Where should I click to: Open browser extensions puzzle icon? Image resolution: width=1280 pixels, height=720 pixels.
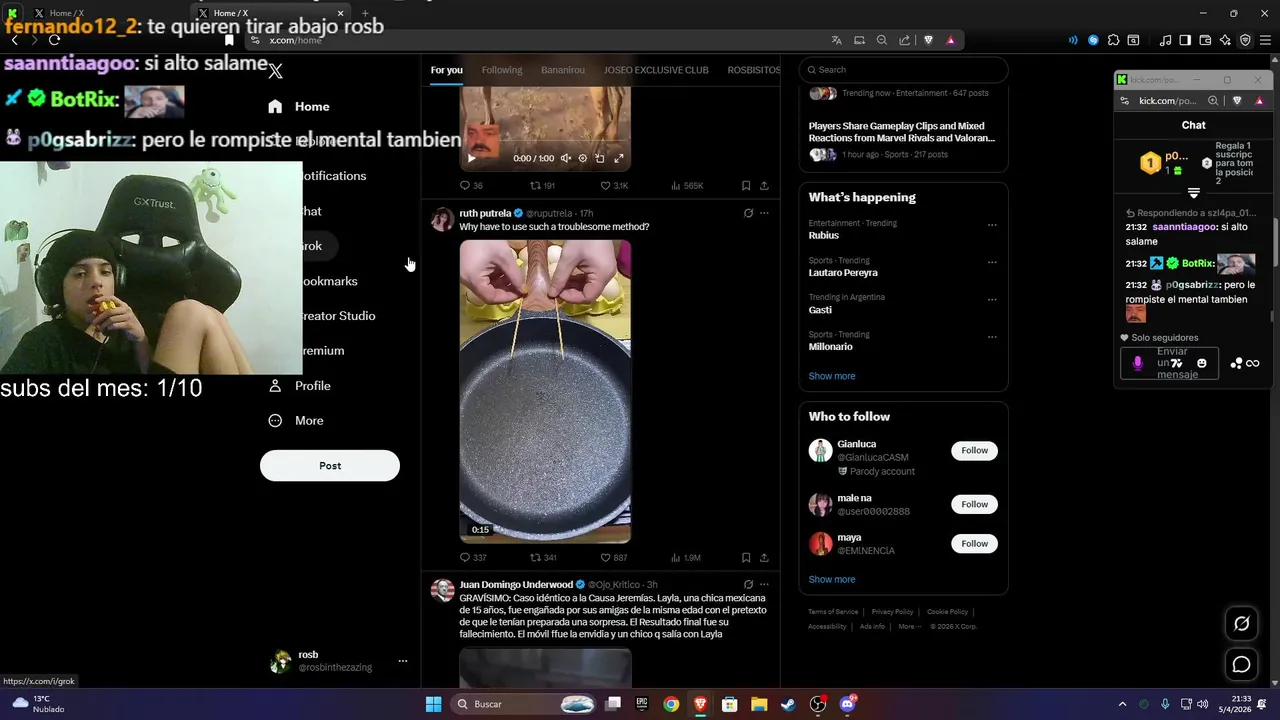[1113, 40]
